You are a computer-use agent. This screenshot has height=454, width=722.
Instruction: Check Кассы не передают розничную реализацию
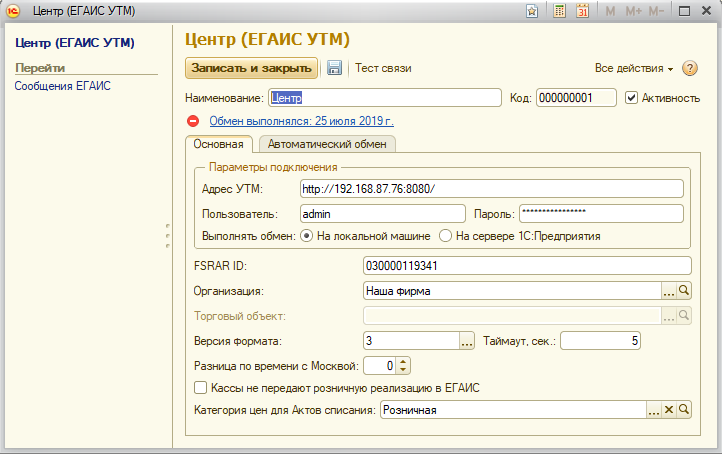[x=200, y=388]
